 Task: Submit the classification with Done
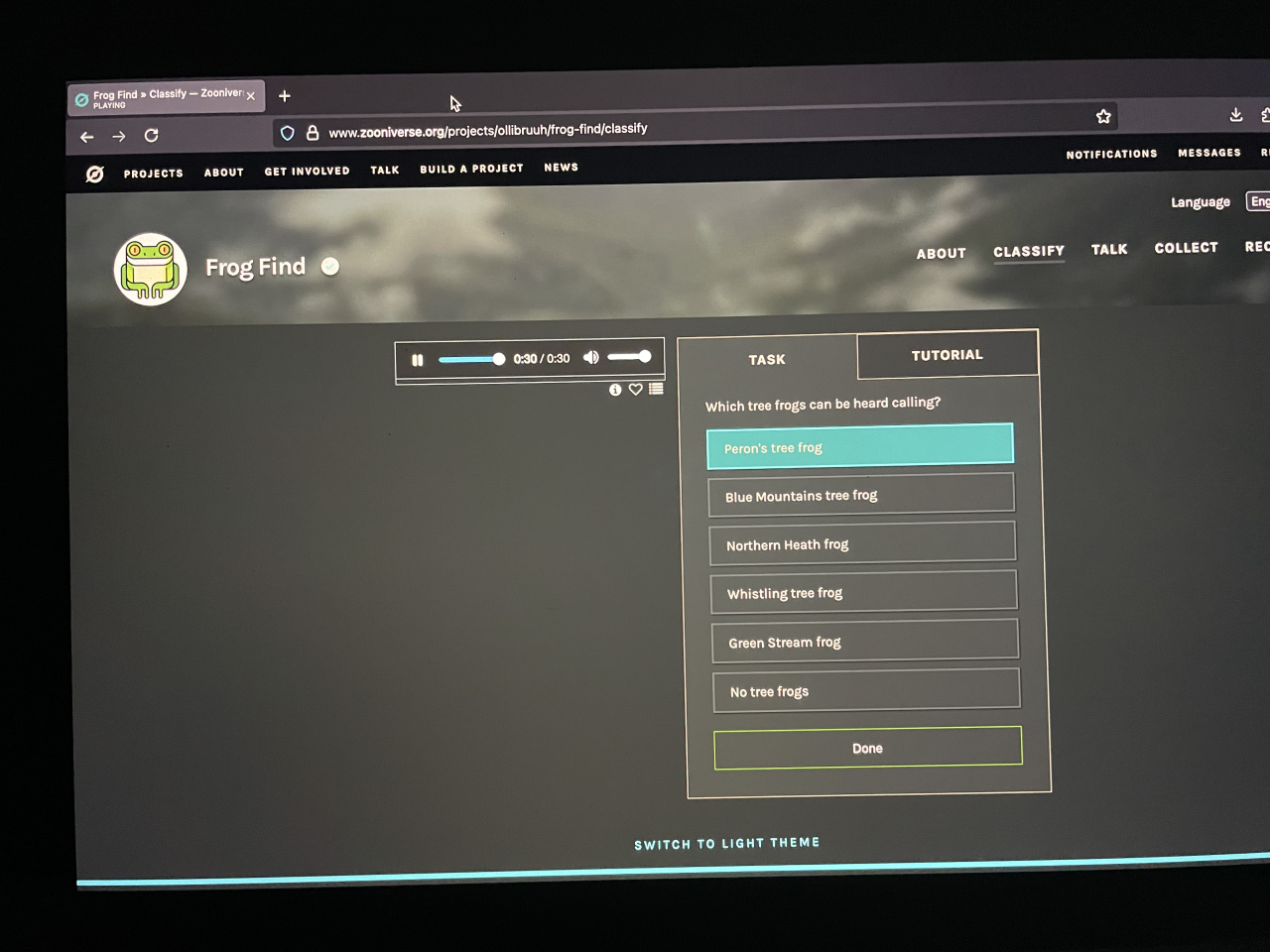tap(867, 748)
